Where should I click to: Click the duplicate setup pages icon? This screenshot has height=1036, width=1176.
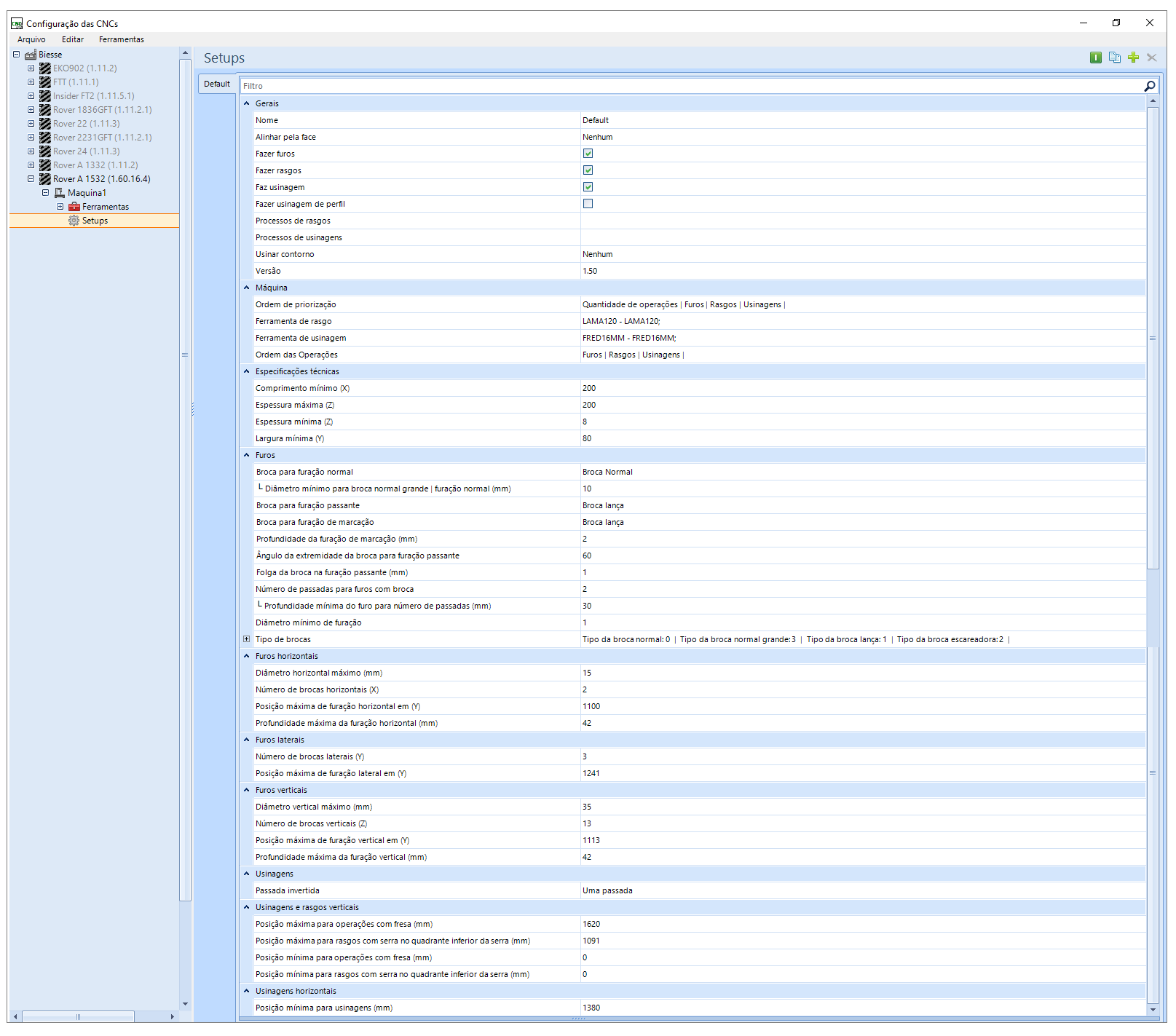(x=1114, y=58)
